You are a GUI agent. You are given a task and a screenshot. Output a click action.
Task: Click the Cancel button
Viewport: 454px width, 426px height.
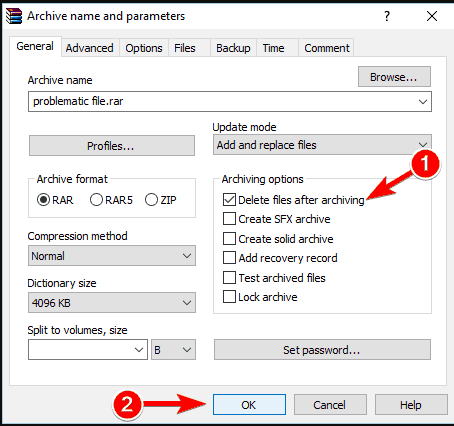(x=330, y=405)
